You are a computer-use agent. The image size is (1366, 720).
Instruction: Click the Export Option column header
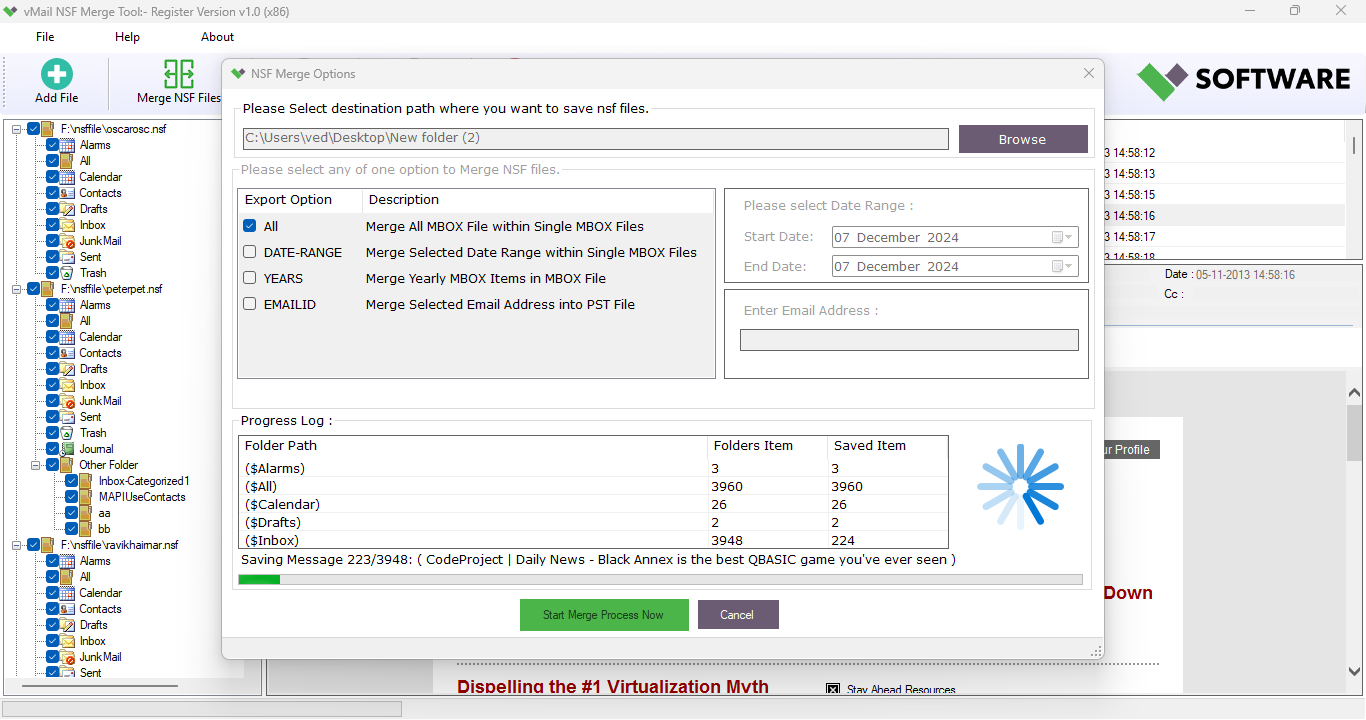pyautogui.click(x=300, y=200)
